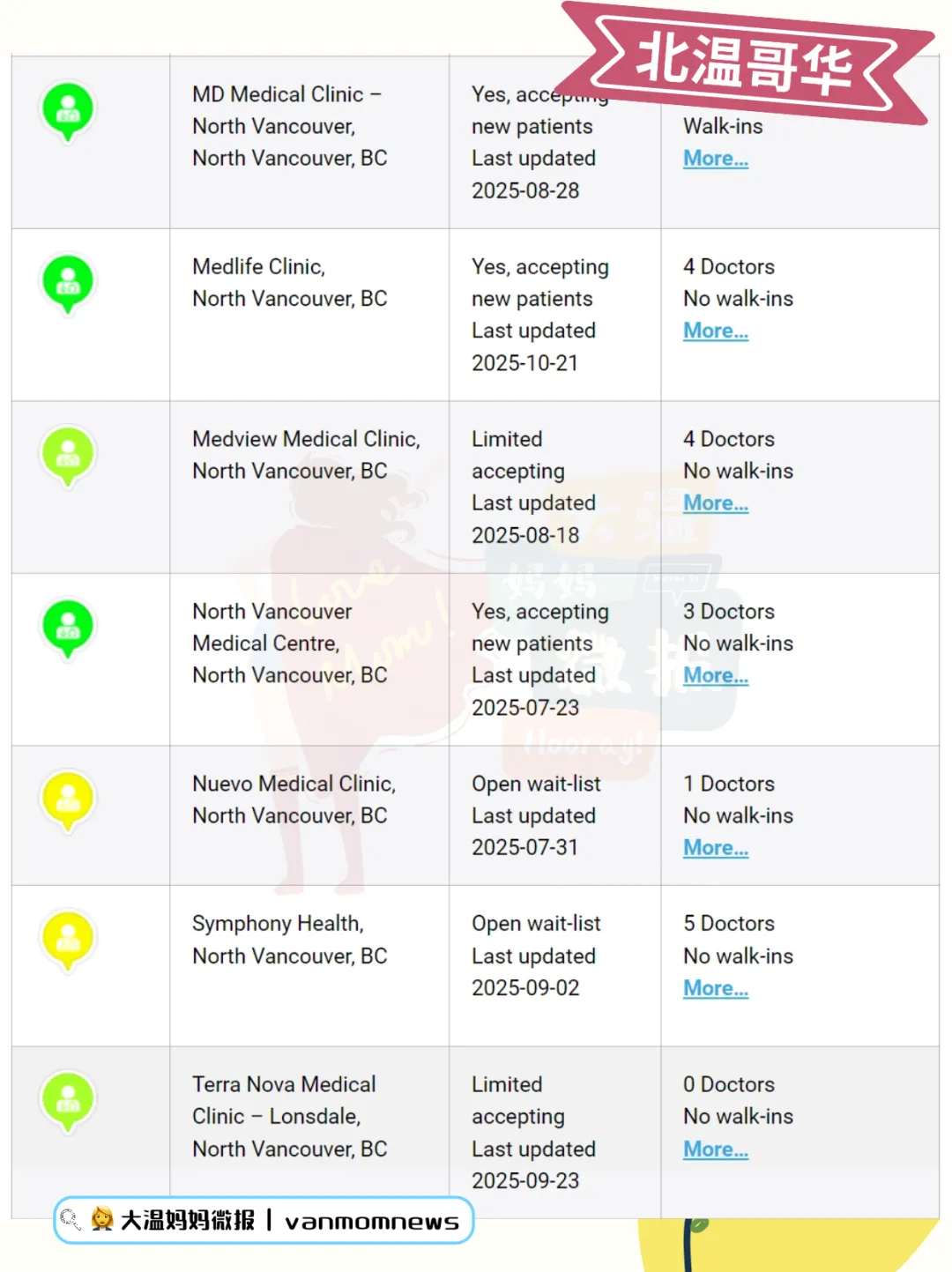
Task: Open More link for MD Medical Clinic
Action: point(715,159)
